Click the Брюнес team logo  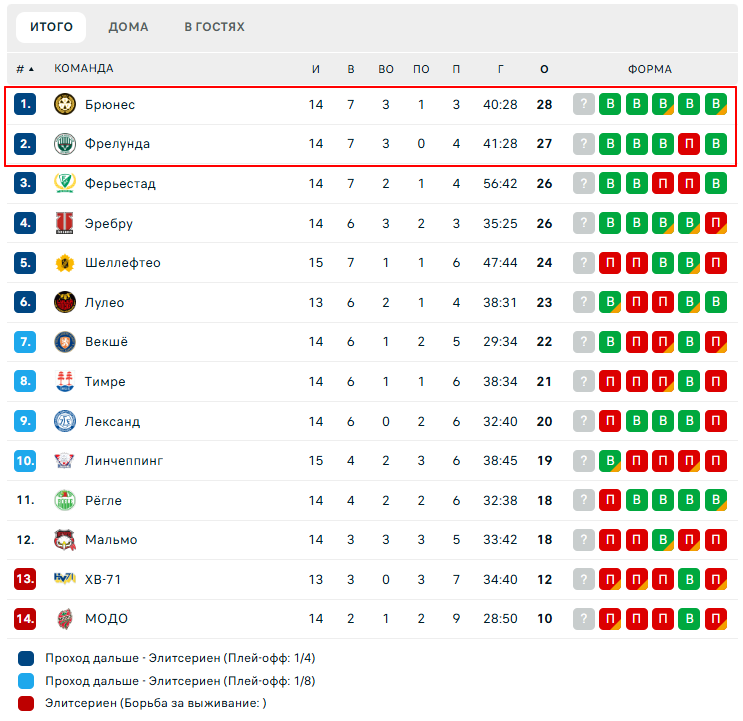pyautogui.click(x=65, y=104)
